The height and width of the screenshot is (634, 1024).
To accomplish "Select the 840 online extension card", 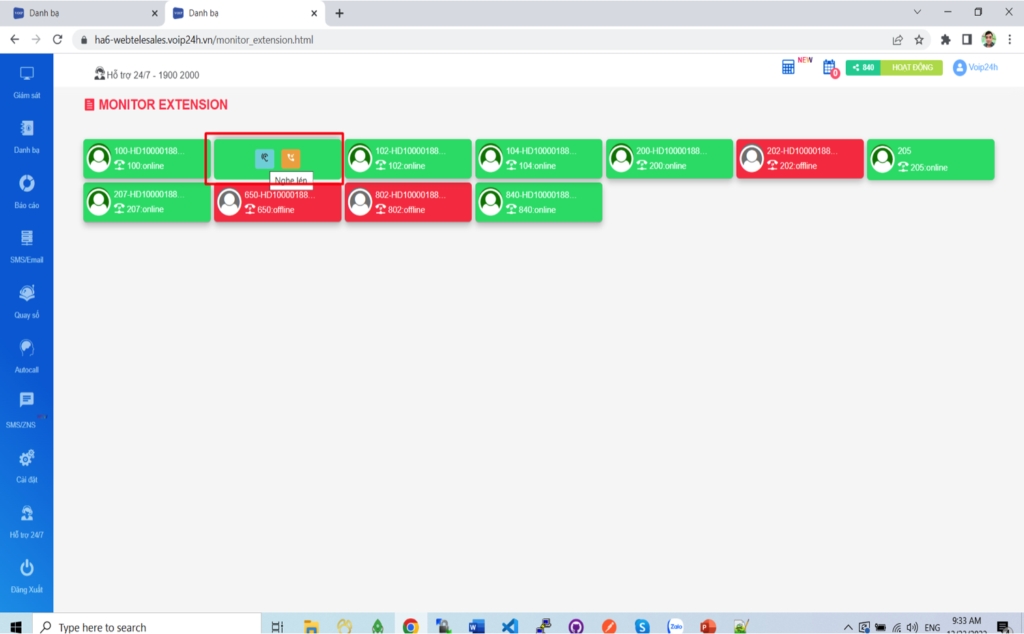I will coord(538,202).
